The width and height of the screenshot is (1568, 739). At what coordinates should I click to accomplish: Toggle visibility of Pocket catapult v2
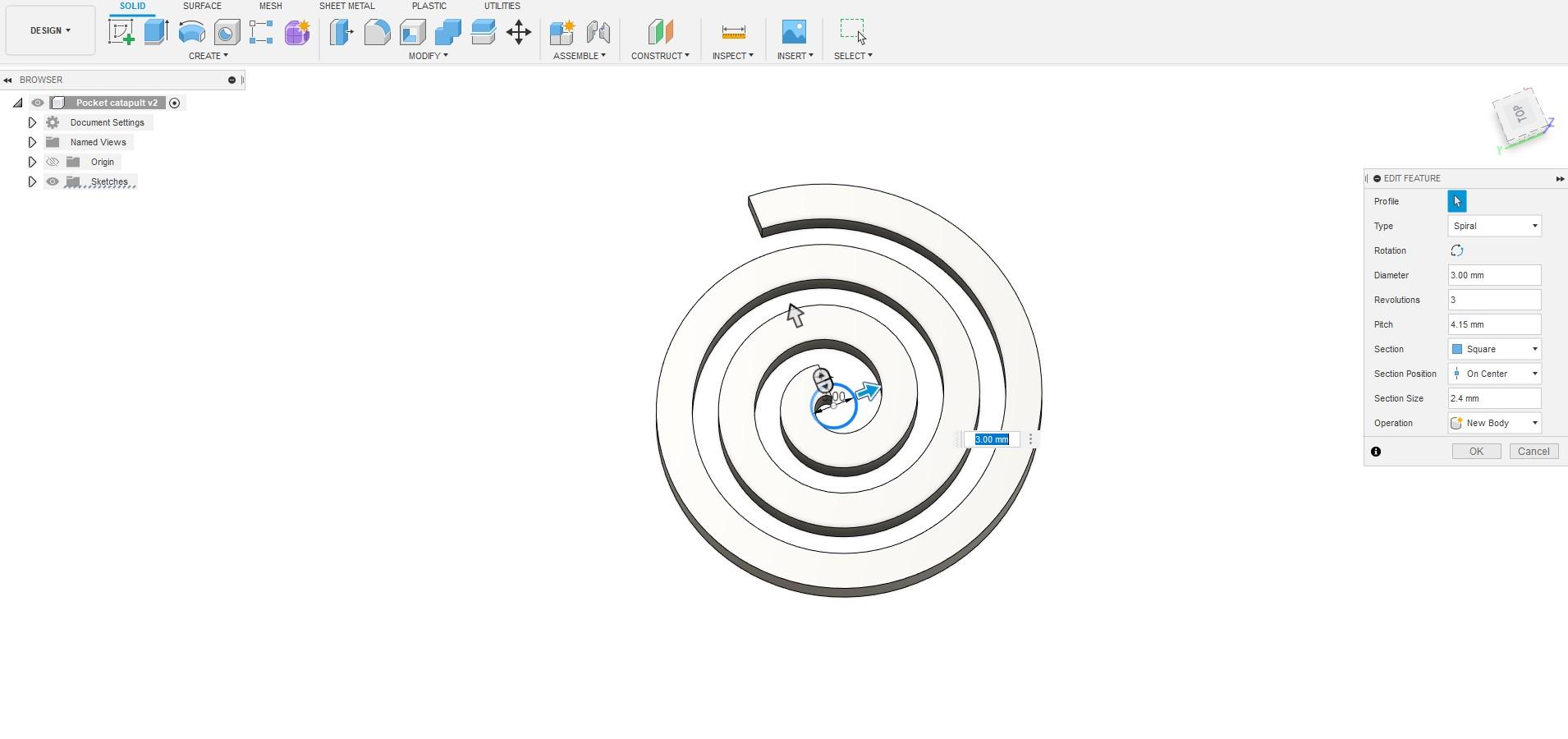pos(38,102)
